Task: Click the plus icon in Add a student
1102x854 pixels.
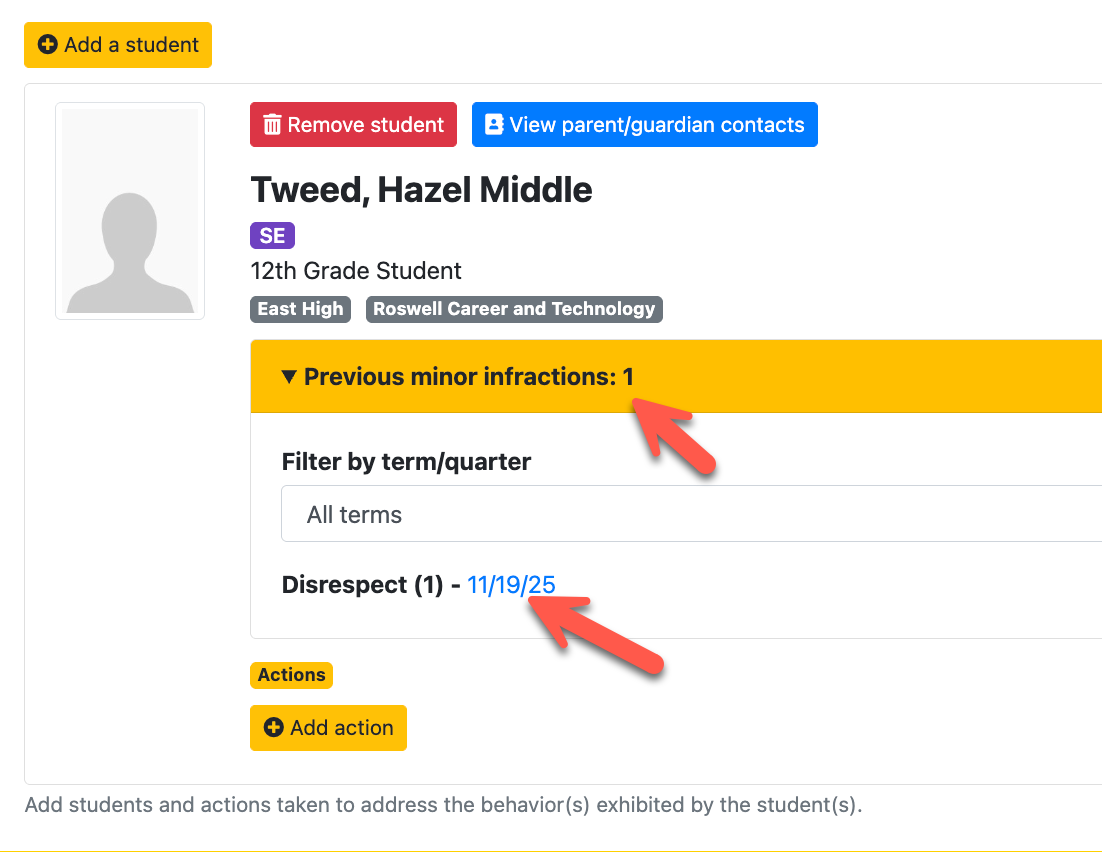Action: pos(48,45)
